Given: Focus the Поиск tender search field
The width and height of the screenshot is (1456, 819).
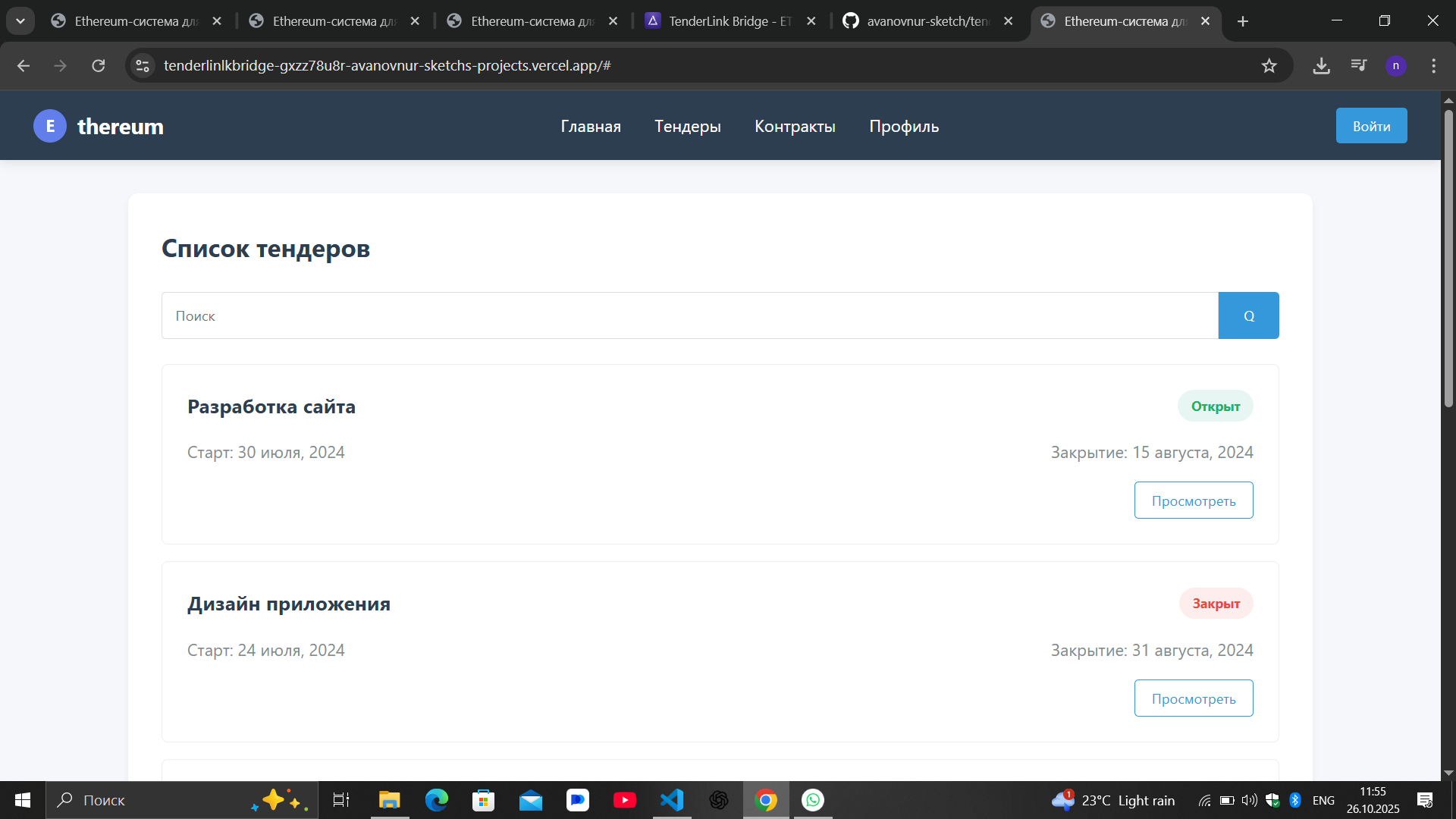Looking at the screenshot, I should tap(689, 315).
